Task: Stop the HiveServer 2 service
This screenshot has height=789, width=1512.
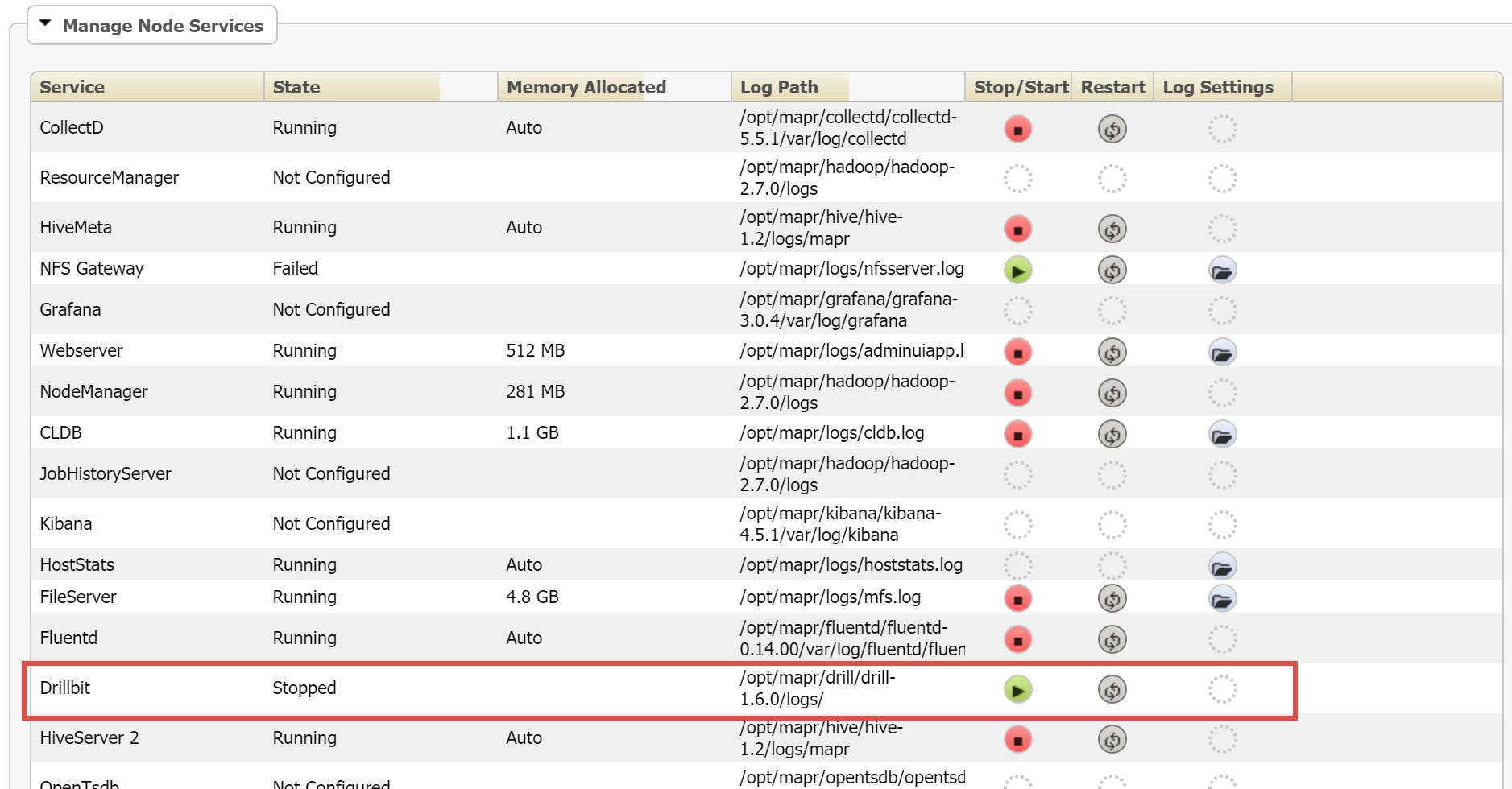Action: pos(1018,740)
